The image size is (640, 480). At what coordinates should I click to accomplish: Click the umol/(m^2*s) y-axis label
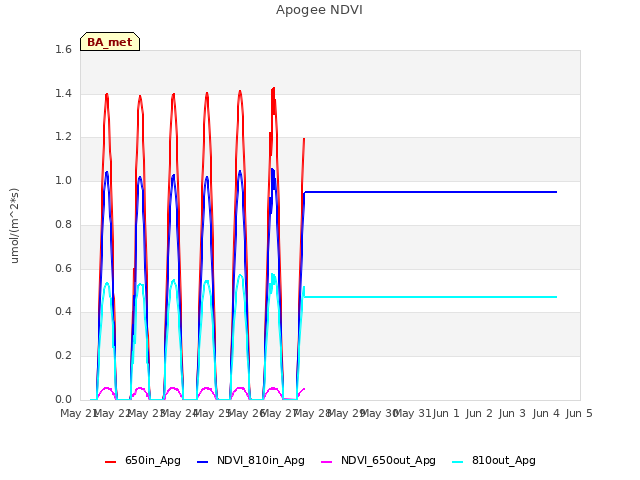(14, 225)
